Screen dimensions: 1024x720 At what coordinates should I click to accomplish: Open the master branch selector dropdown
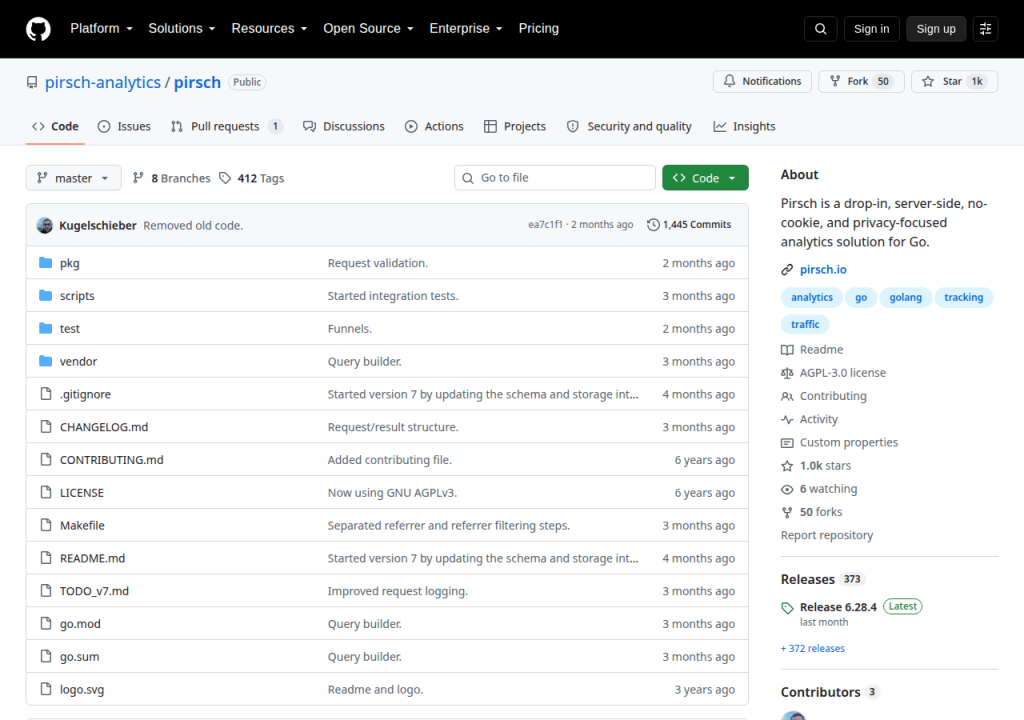click(x=73, y=178)
